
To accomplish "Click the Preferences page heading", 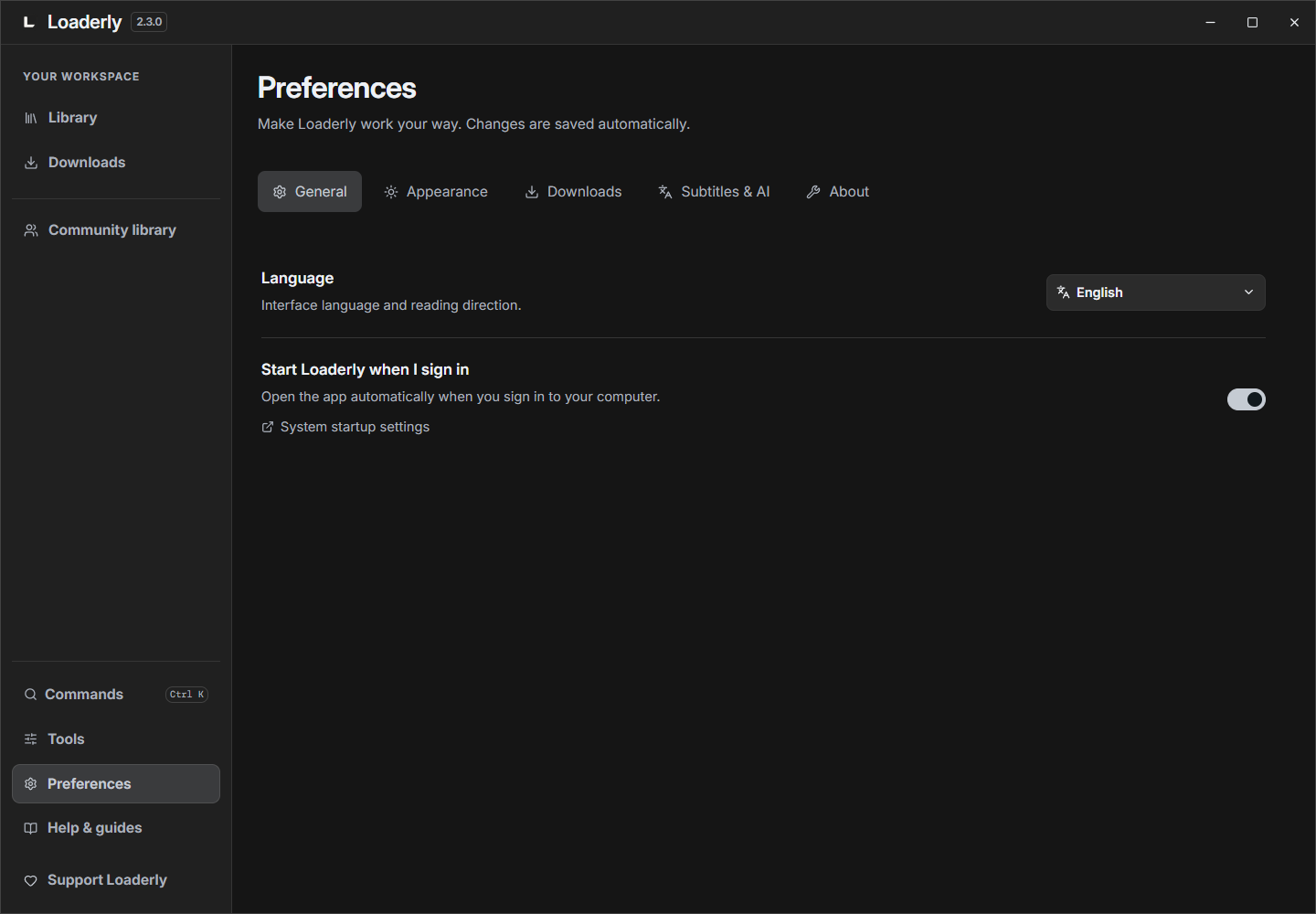I will 337,88.
